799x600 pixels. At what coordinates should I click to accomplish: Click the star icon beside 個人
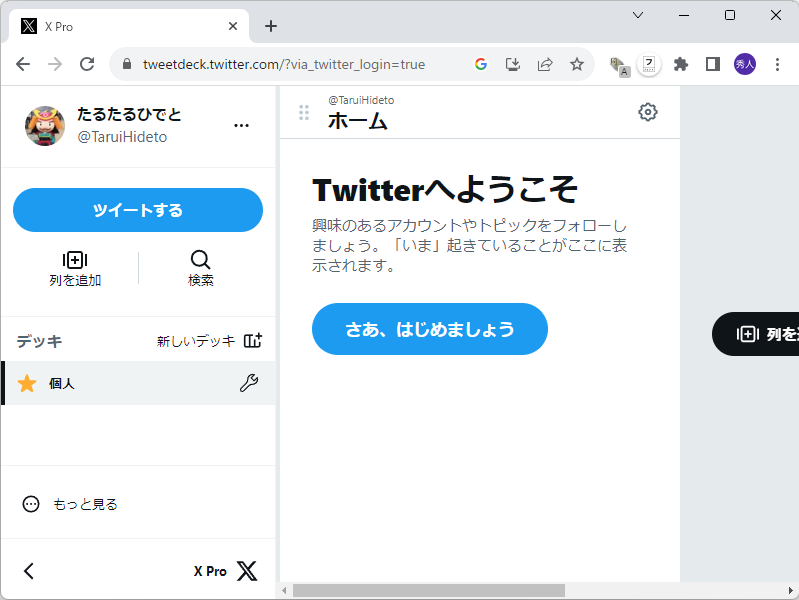click(26, 383)
